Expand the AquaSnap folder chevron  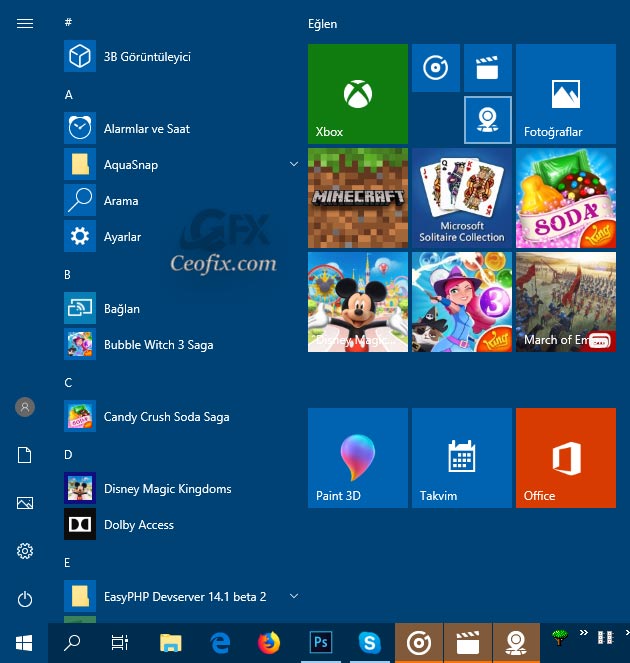point(294,164)
